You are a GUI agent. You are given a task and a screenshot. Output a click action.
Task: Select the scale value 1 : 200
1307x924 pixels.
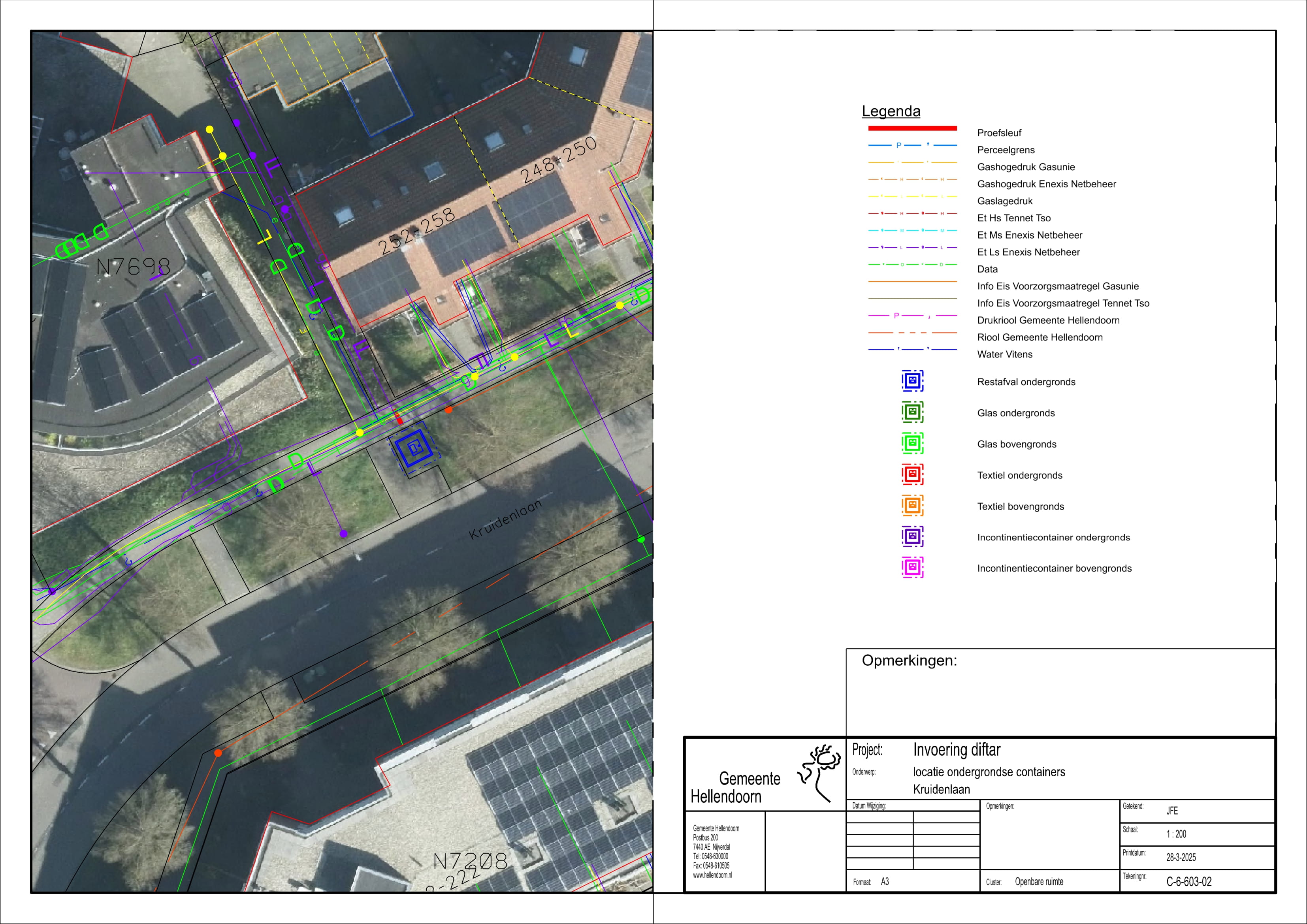coord(1176,834)
